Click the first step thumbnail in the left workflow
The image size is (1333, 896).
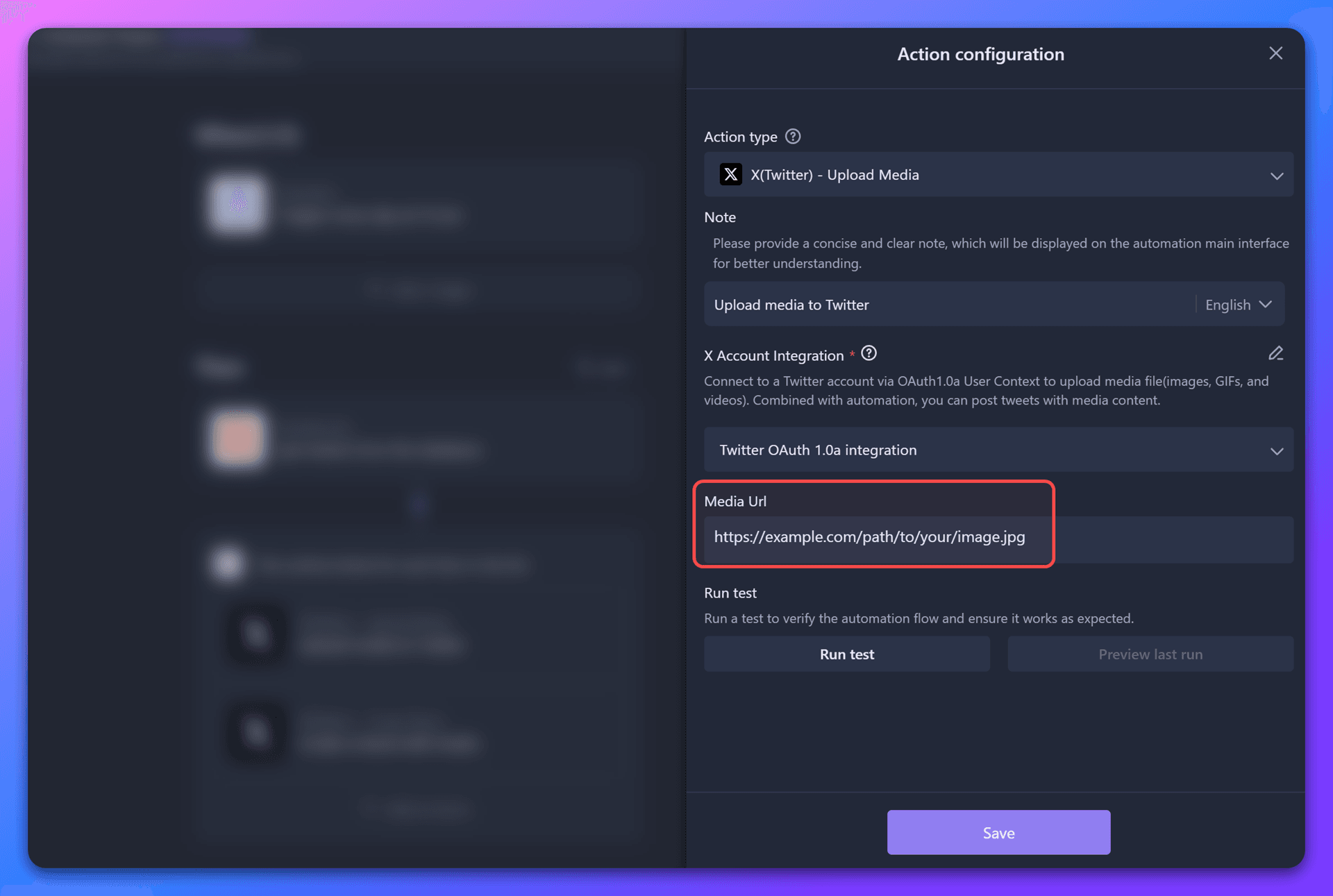click(x=237, y=205)
